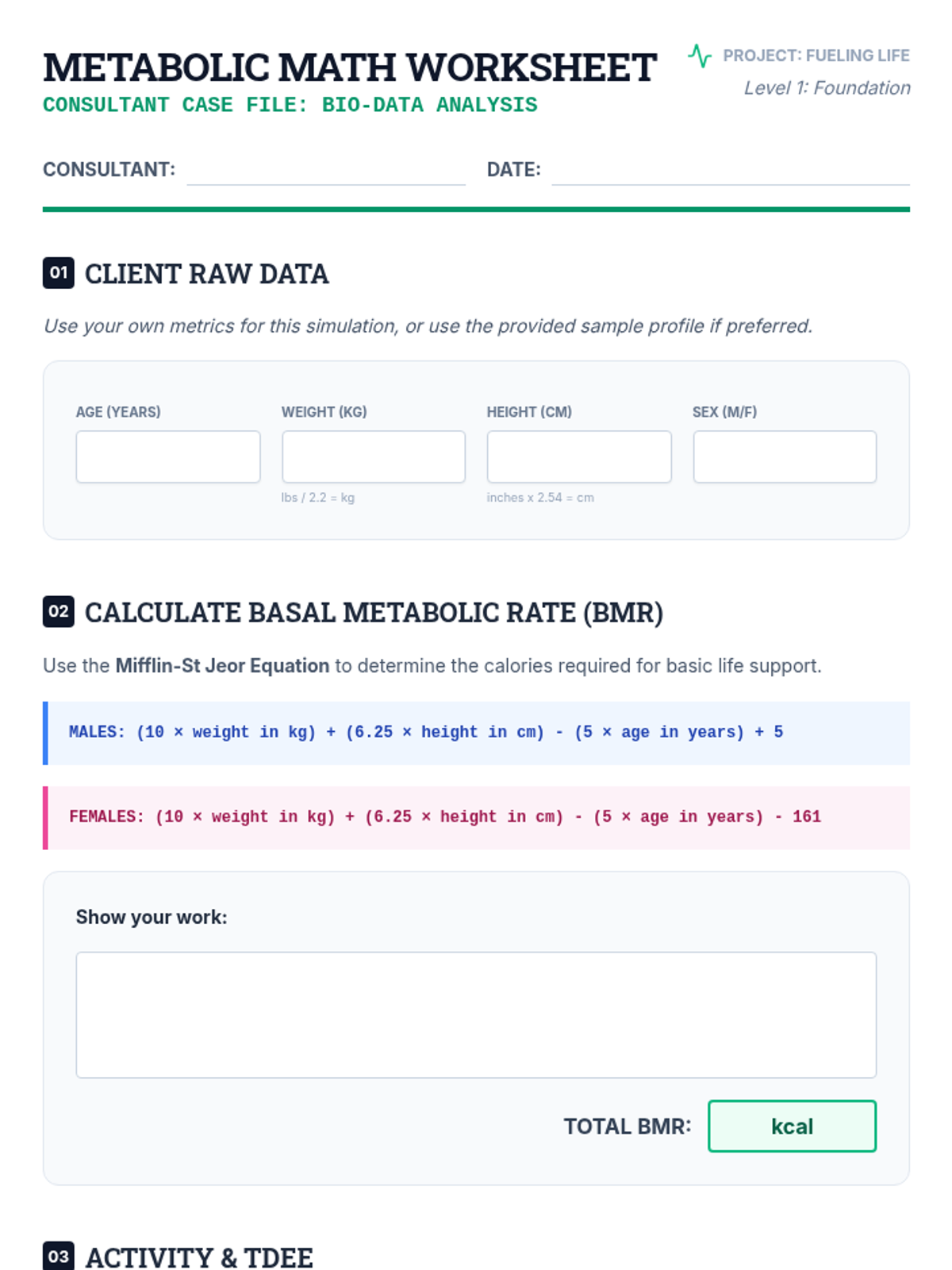952x1270 pixels.
Task: Click the Metabolic Math Worksheet title
Action: click(350, 67)
